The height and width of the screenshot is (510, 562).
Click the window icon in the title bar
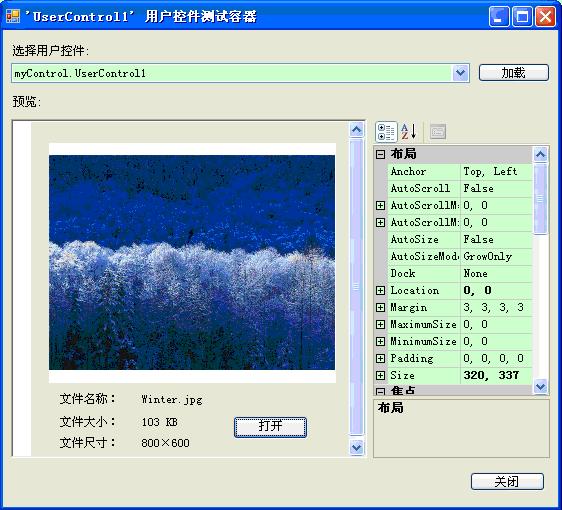pyautogui.click(x=13, y=16)
